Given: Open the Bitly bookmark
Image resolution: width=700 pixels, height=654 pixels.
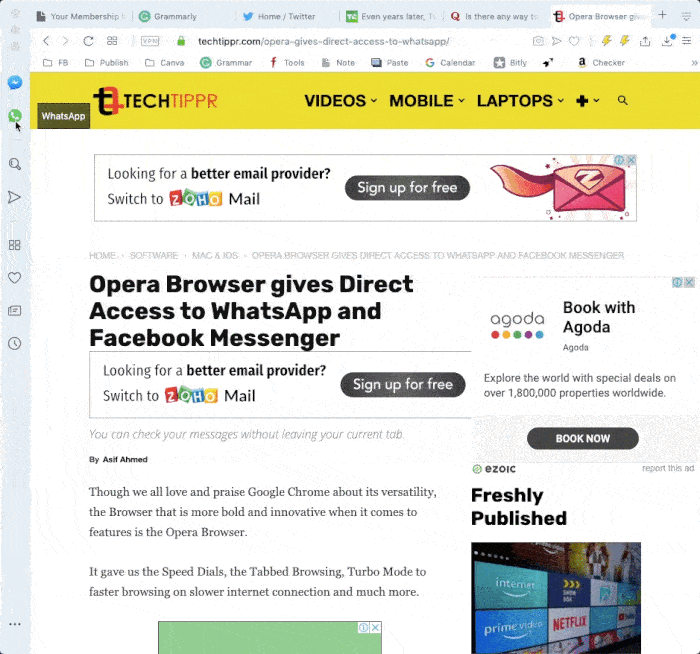Looking at the screenshot, I should tap(510, 63).
